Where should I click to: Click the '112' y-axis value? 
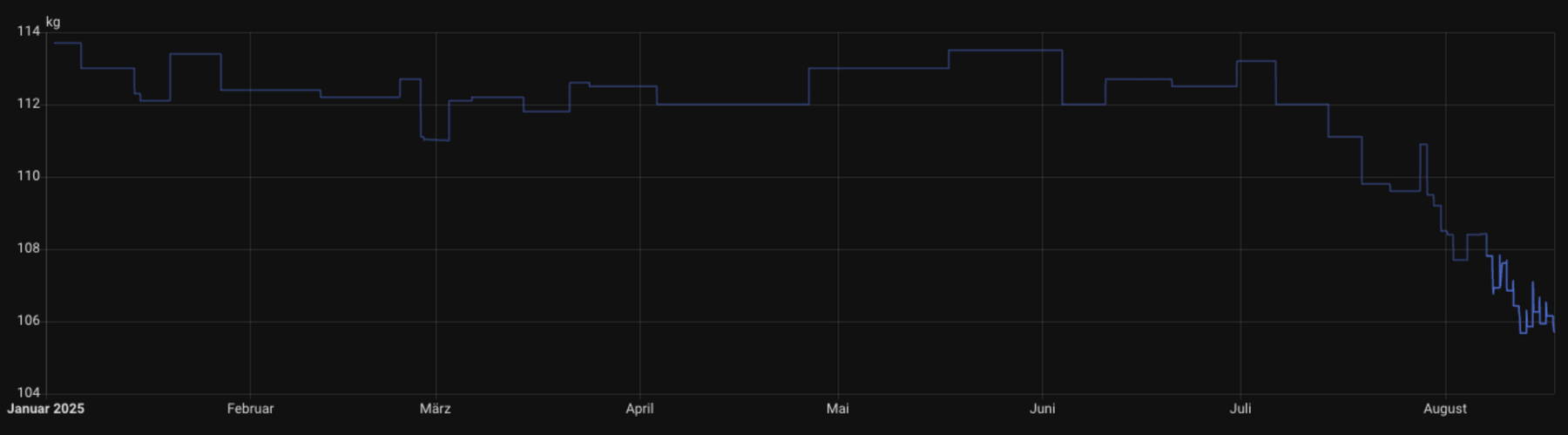click(x=29, y=104)
